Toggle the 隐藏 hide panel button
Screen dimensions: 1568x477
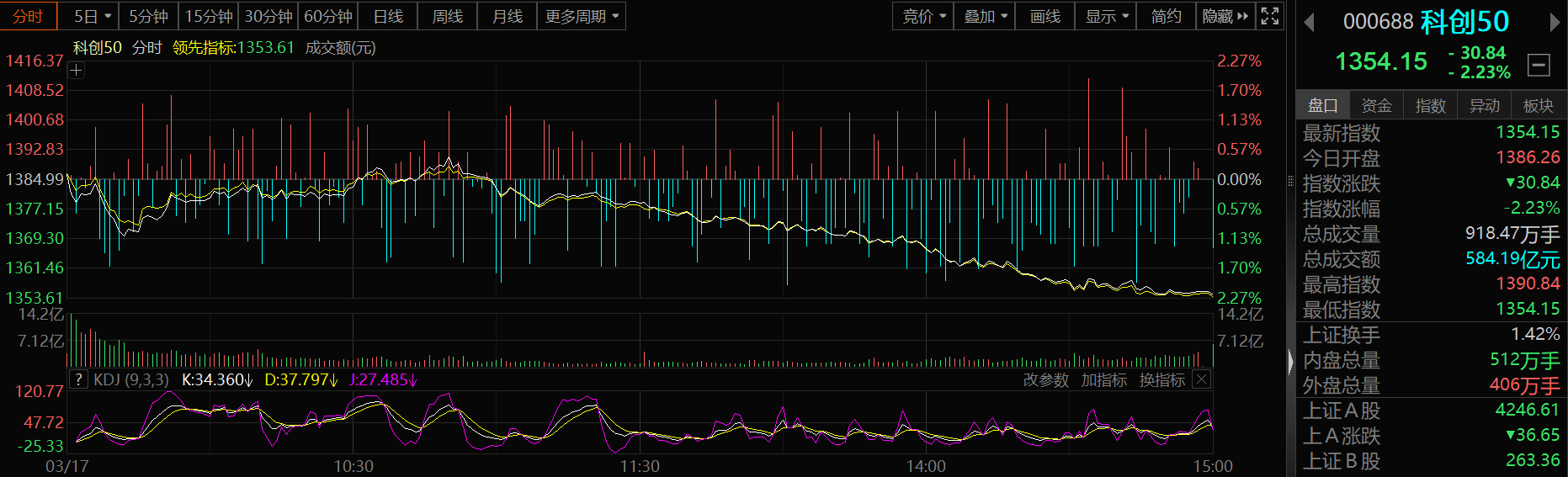1225,16
